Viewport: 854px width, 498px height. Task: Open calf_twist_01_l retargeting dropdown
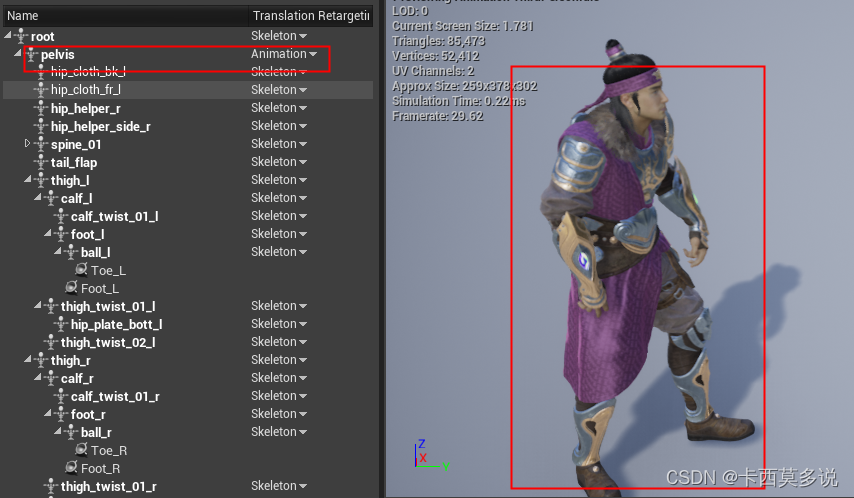coord(279,216)
